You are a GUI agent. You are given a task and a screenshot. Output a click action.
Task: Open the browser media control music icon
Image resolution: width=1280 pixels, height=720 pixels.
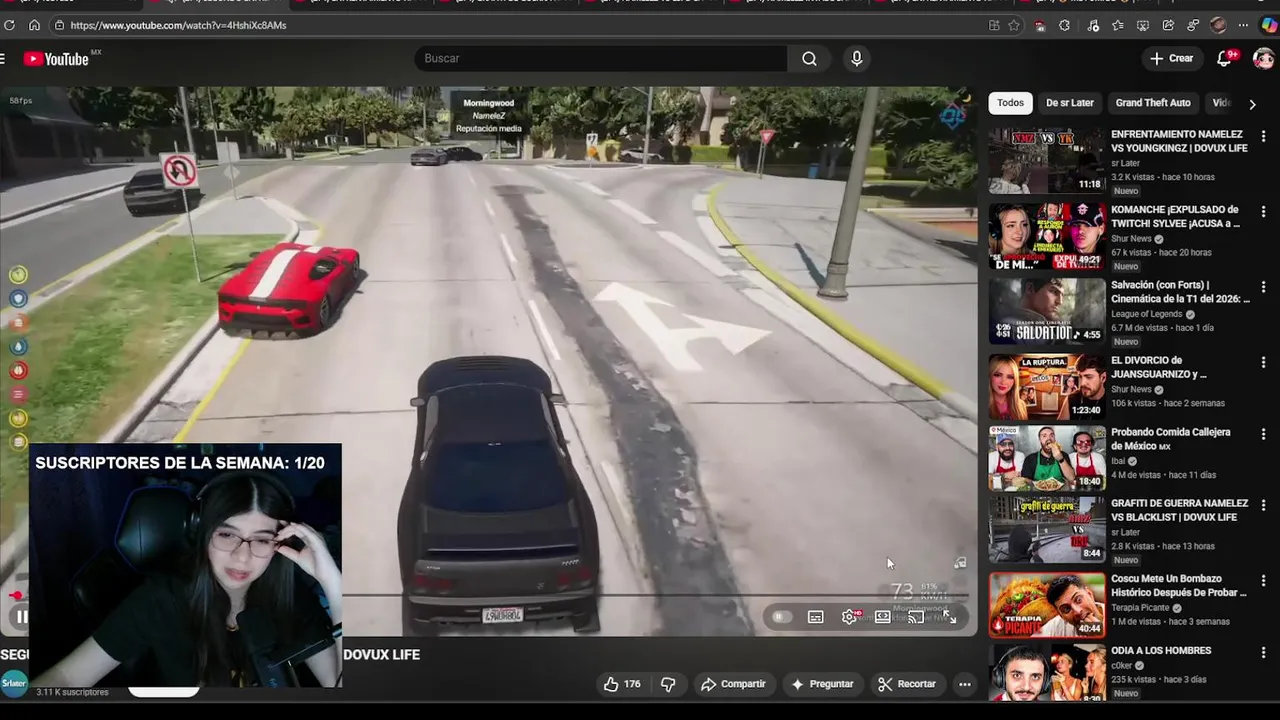coord(1093,25)
